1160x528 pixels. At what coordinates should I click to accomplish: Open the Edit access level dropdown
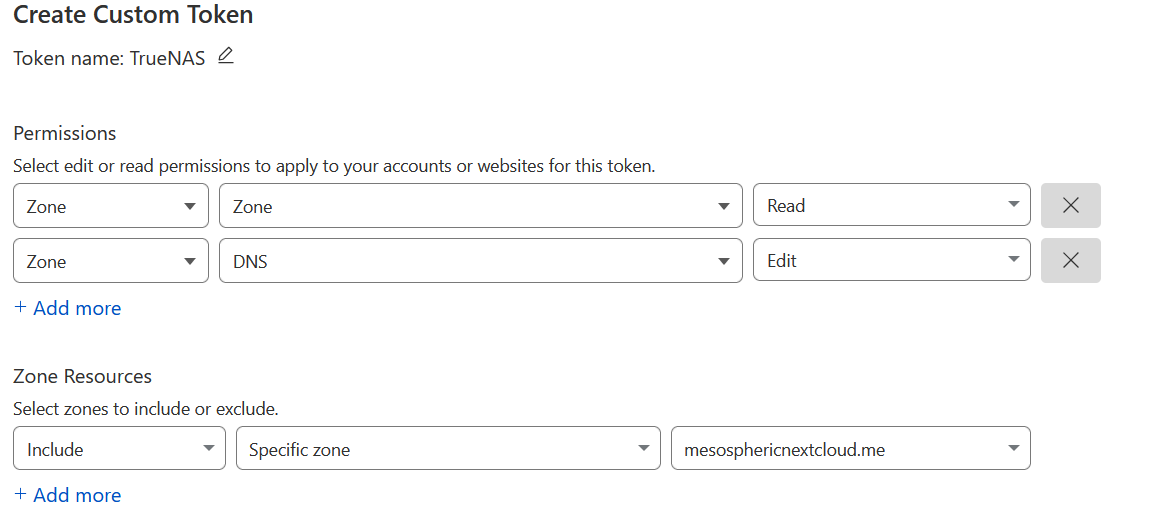(x=891, y=261)
